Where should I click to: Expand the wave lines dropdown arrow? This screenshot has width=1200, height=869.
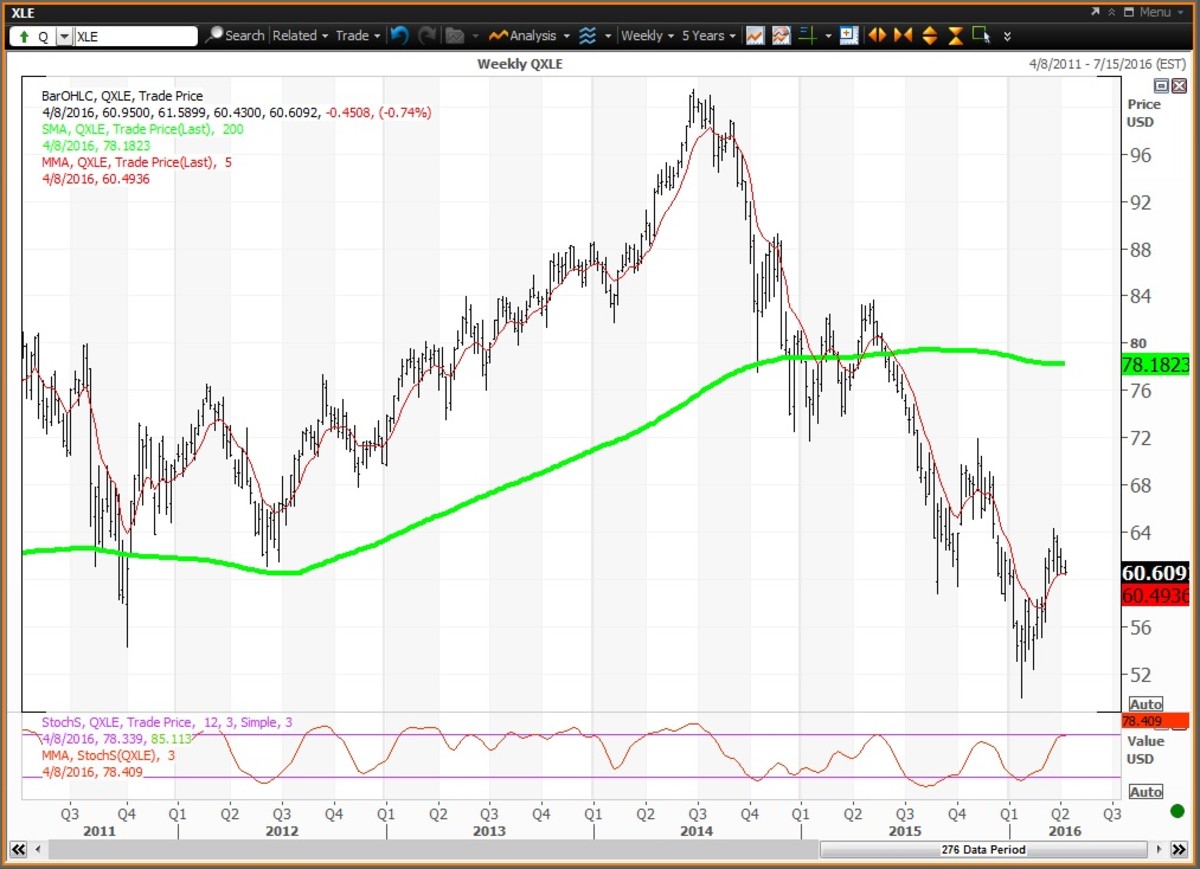tap(608, 36)
